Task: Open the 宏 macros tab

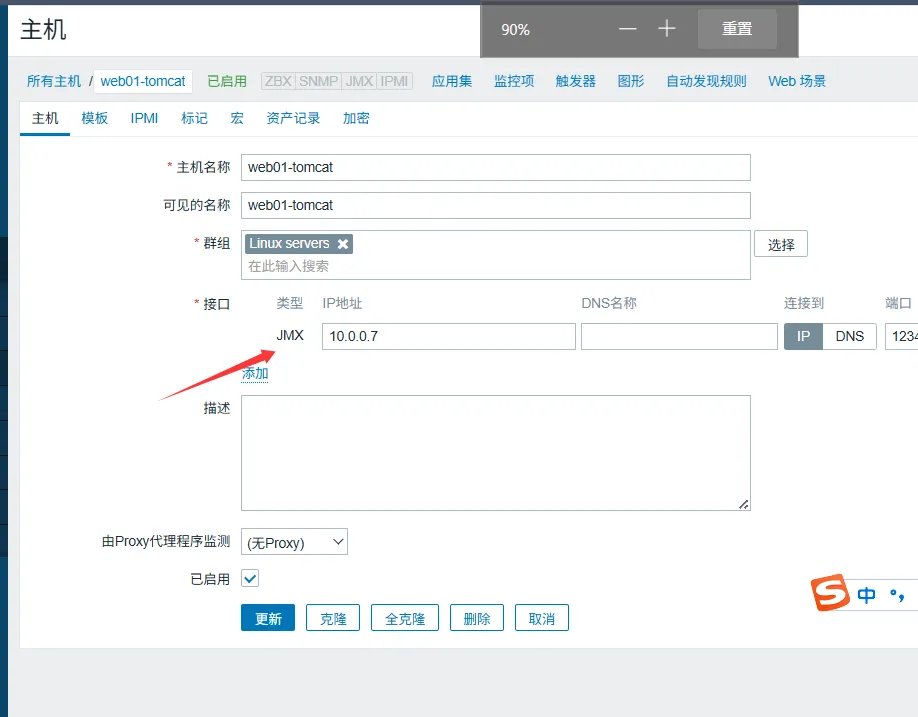Action: tap(237, 118)
